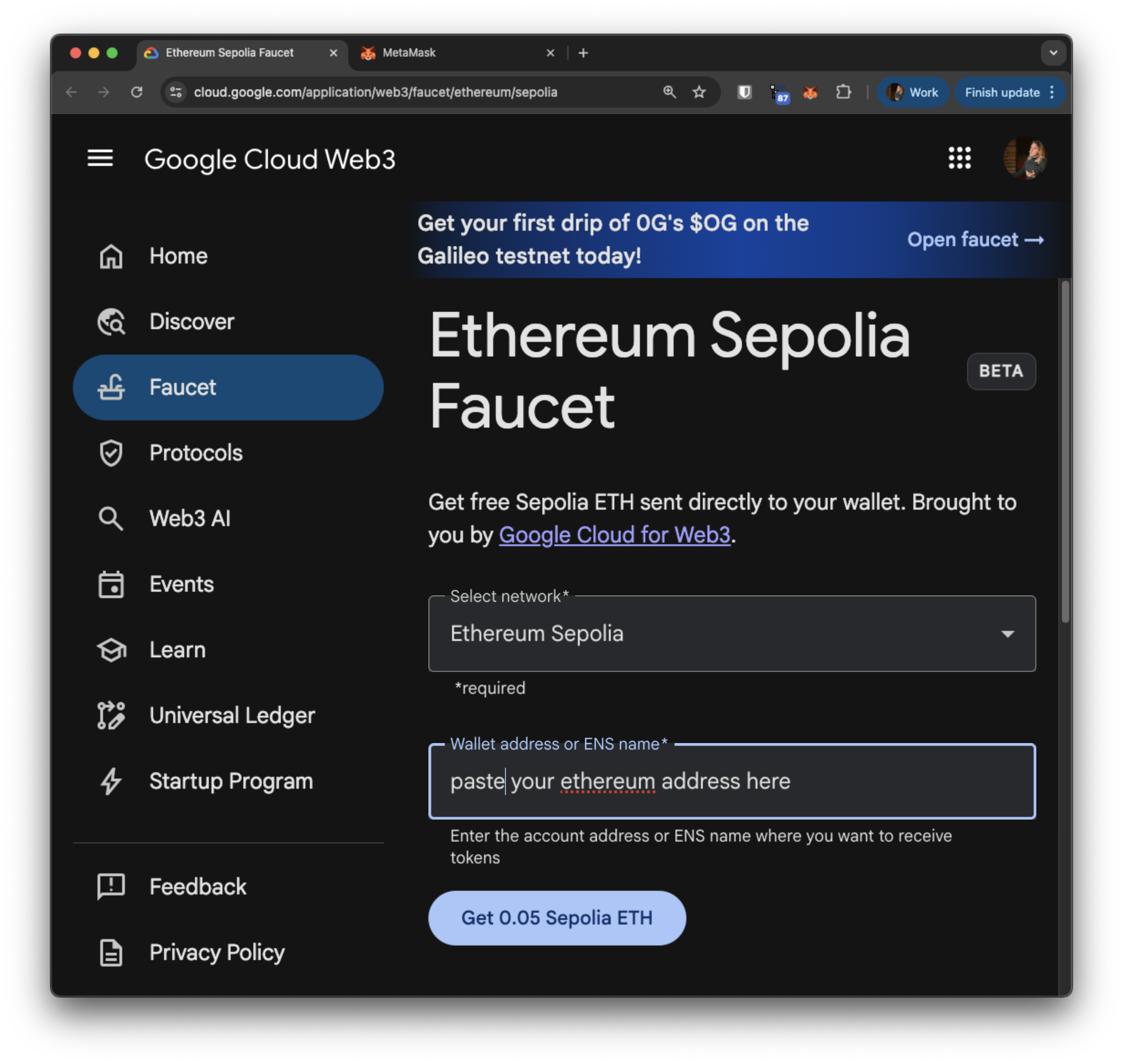The height and width of the screenshot is (1064, 1123).
Task: Click the bookmark star in the address bar
Action: coord(699,92)
